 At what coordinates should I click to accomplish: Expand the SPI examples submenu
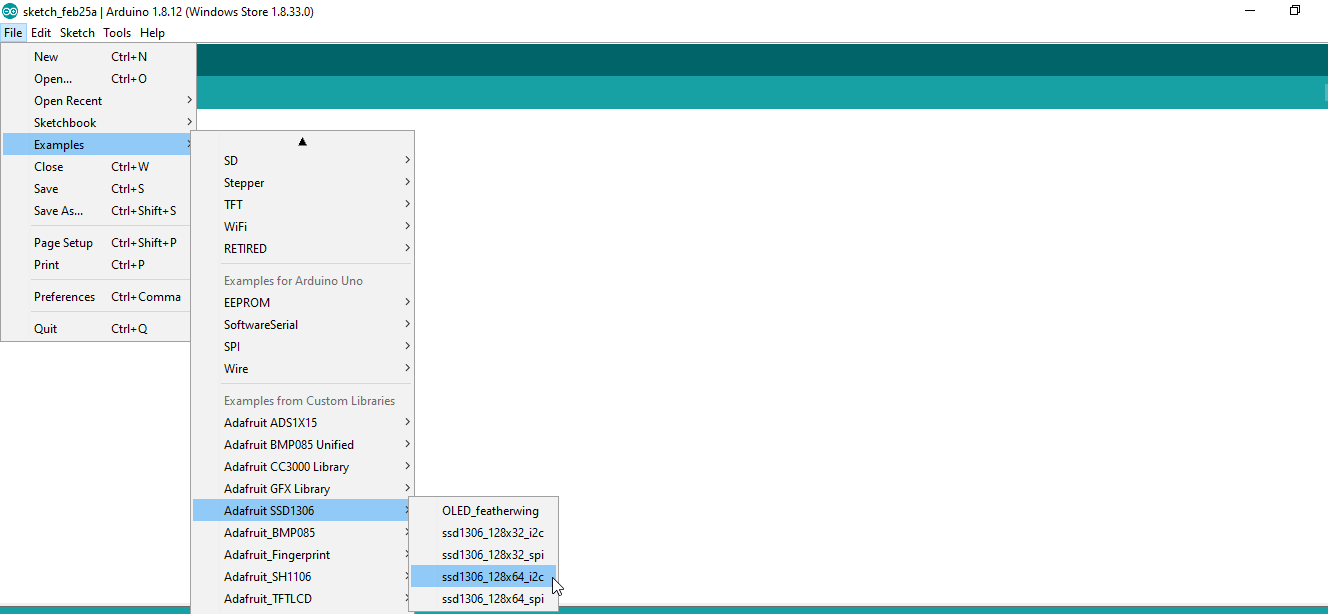pos(302,347)
